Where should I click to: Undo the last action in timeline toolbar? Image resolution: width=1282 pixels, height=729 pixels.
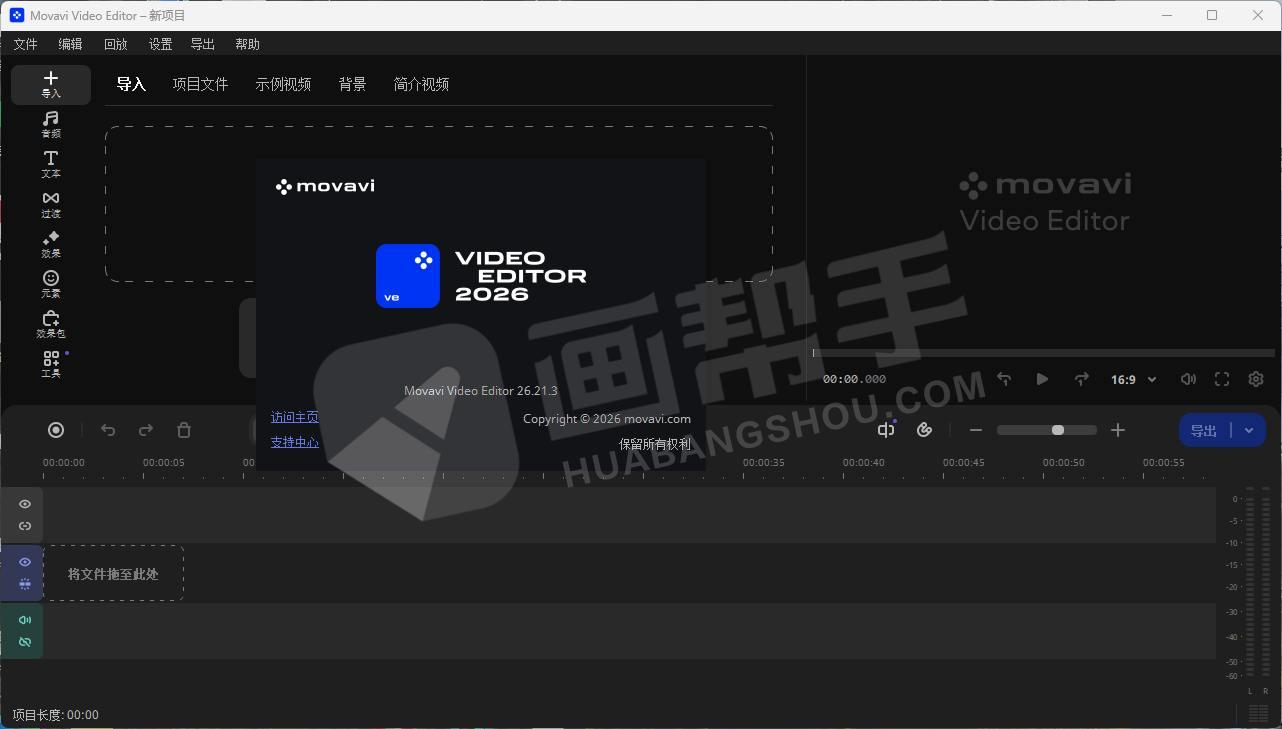108,430
